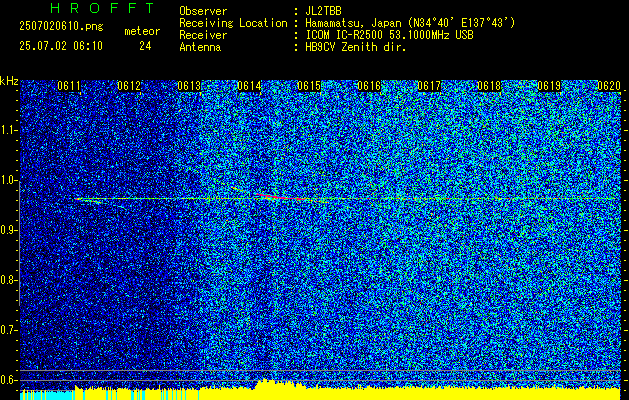This screenshot has height=400, width=629.
Task: Click the 'Observer' field label
Action: 203,11
